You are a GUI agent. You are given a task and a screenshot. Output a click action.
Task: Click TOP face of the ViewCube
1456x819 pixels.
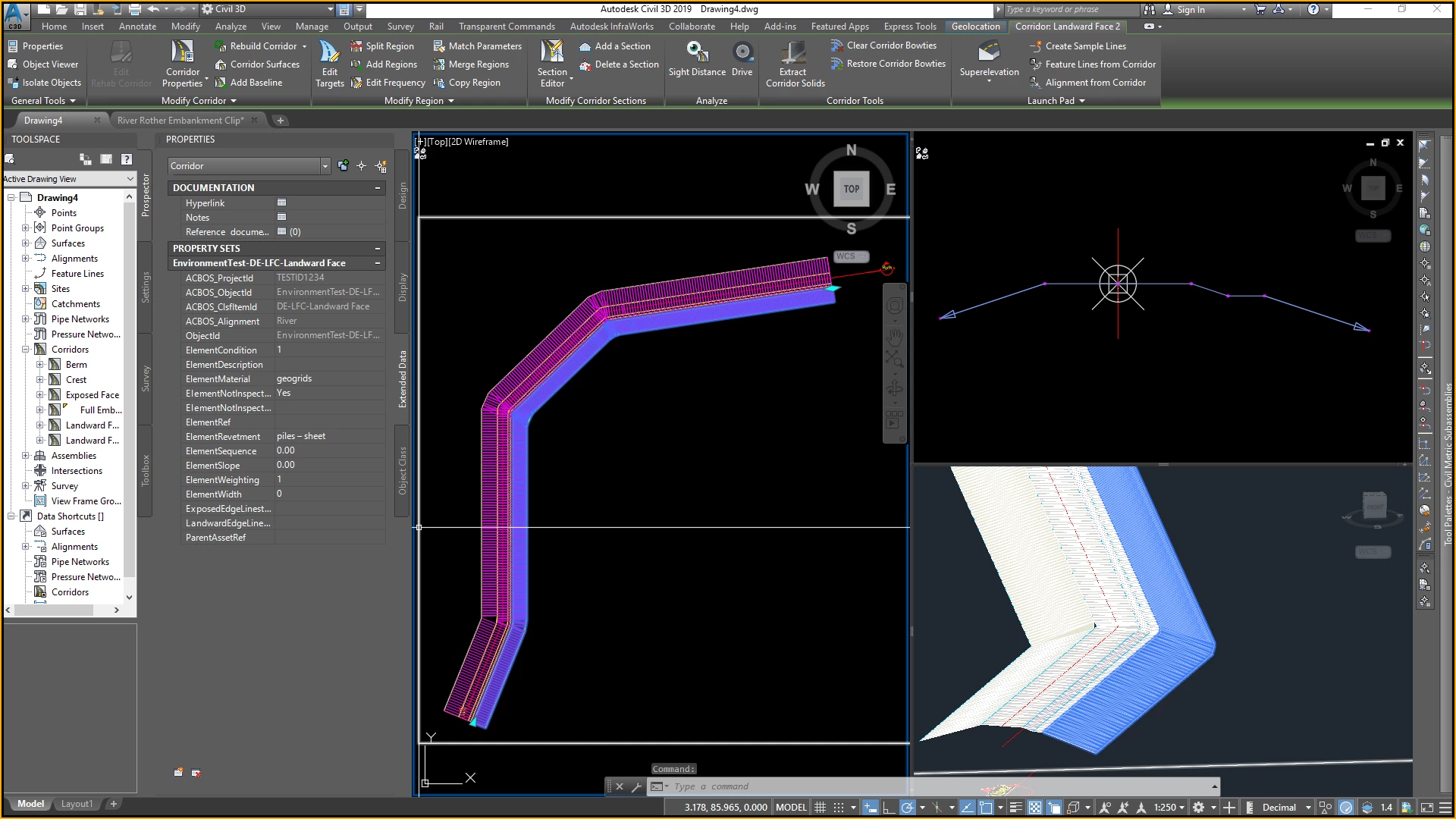pyautogui.click(x=852, y=189)
